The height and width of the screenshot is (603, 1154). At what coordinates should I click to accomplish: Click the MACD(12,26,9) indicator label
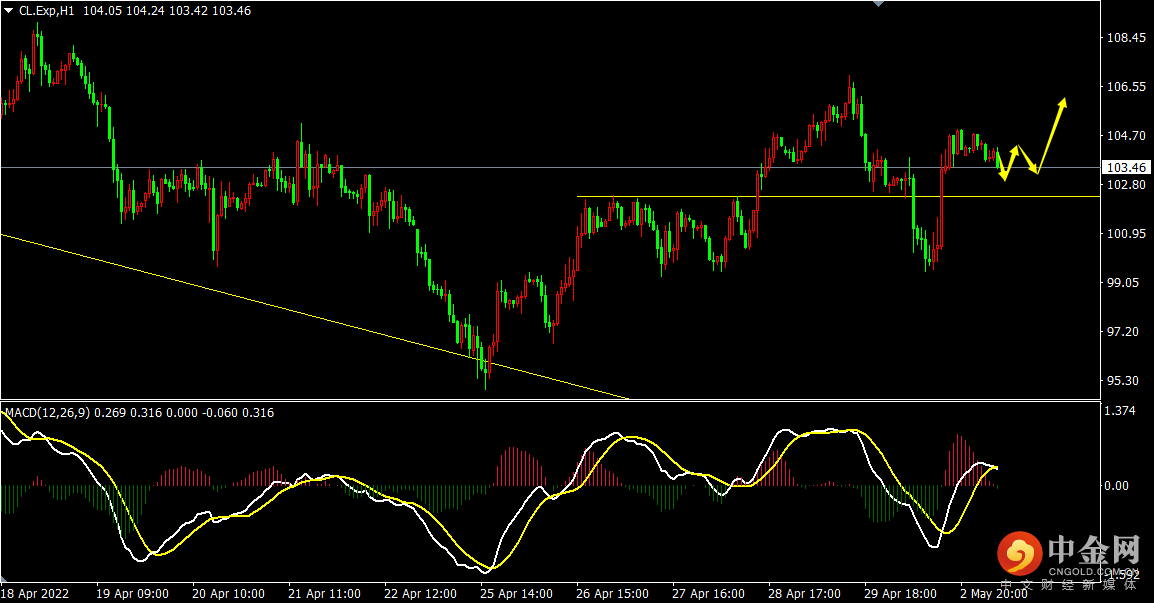(x=47, y=413)
